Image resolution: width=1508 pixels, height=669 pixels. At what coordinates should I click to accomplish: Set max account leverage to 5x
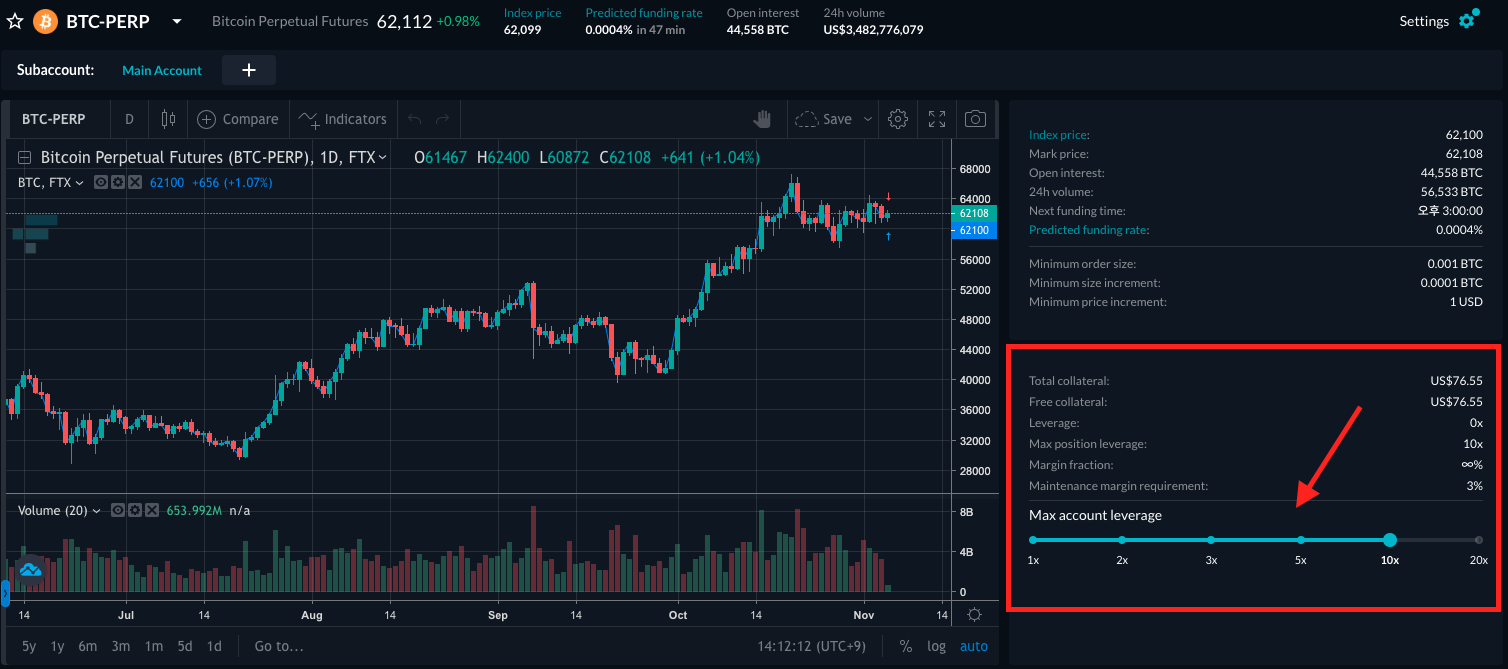(1300, 540)
